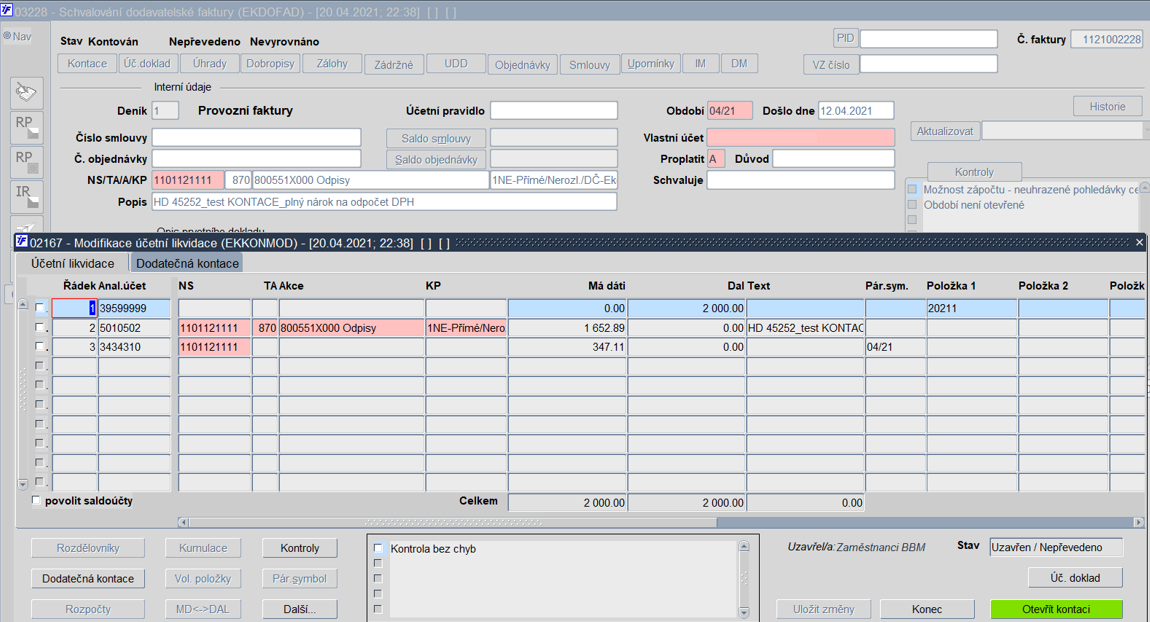Open the Zádržné section
Image resolution: width=1150 pixels, height=622 pixels.
(394, 65)
